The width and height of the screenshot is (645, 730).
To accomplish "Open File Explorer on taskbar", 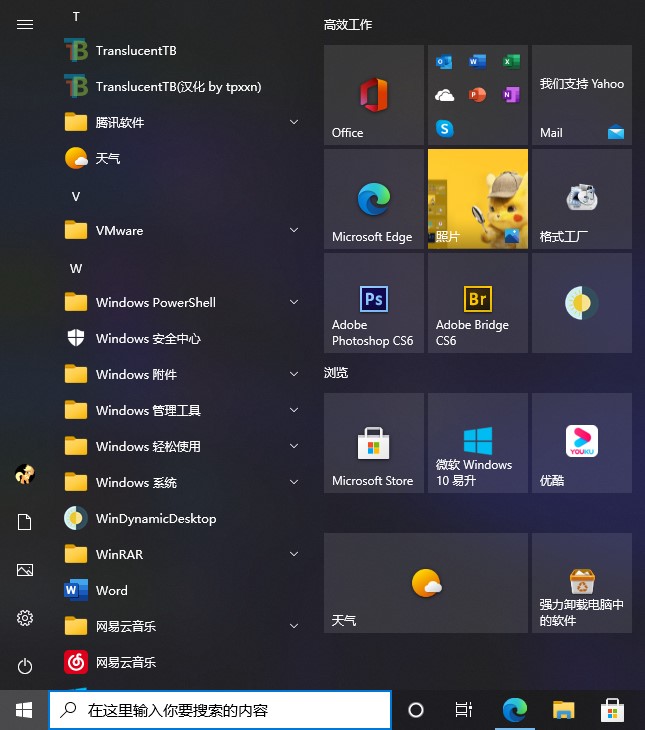I will click(564, 710).
